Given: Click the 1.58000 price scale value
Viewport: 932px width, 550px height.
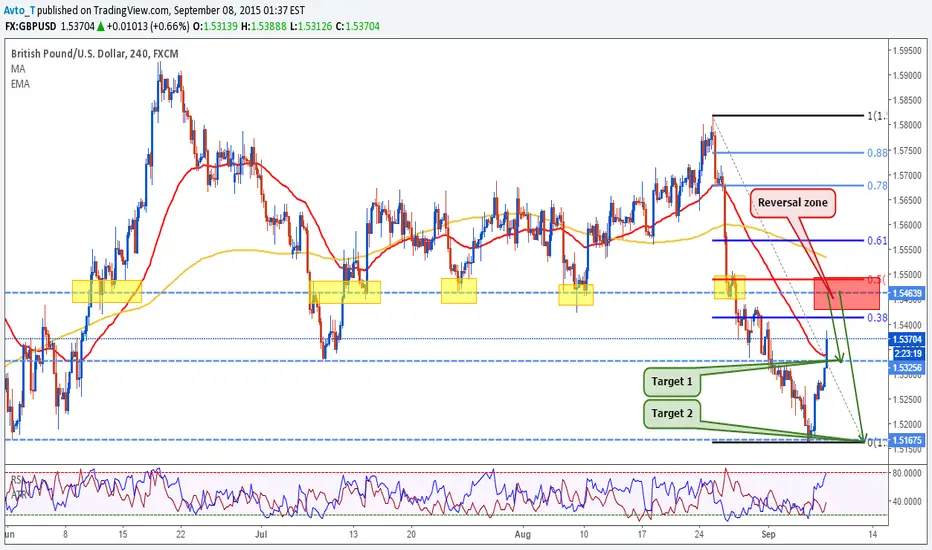Looking at the screenshot, I should [909, 125].
